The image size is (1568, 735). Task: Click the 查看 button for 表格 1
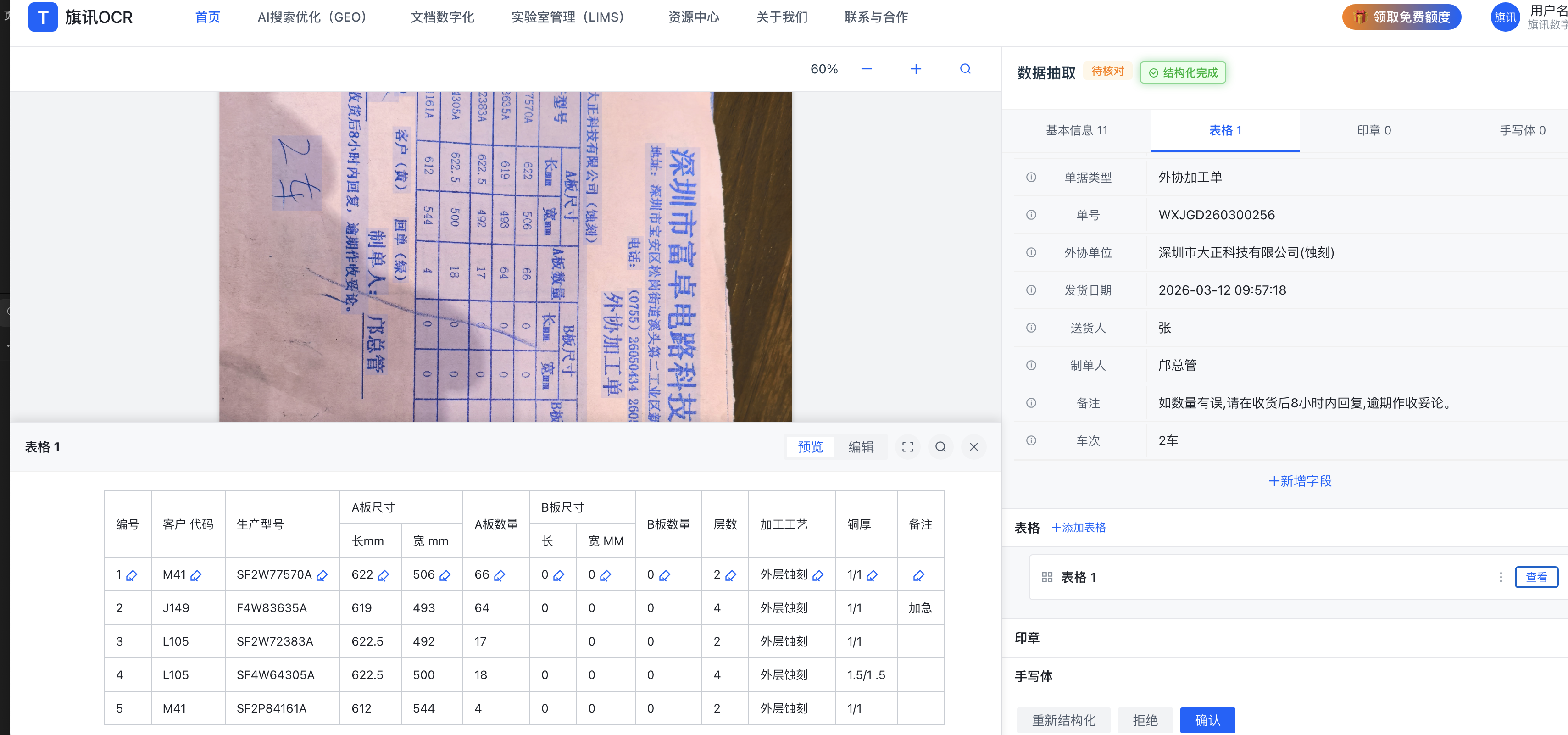click(x=1536, y=577)
